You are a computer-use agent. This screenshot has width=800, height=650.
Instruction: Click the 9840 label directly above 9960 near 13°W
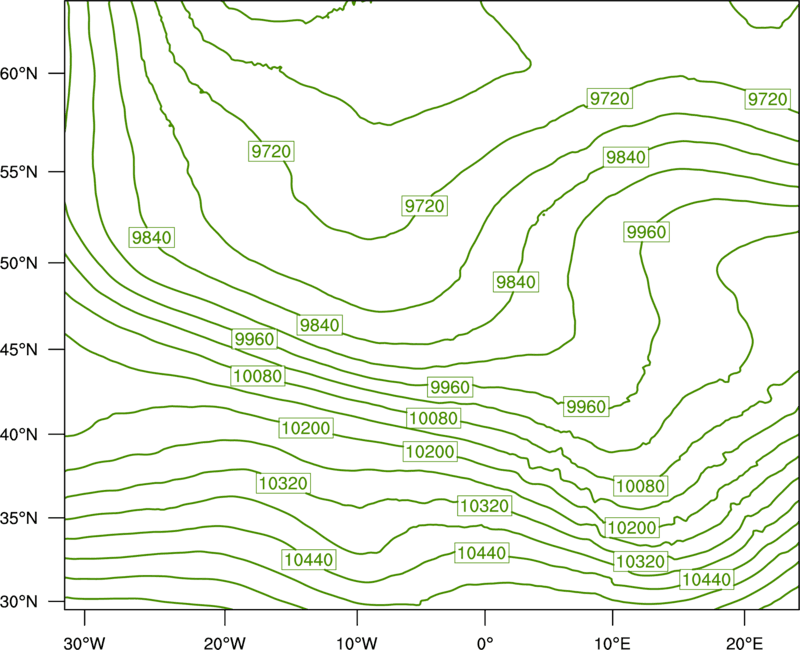[x=319, y=325]
